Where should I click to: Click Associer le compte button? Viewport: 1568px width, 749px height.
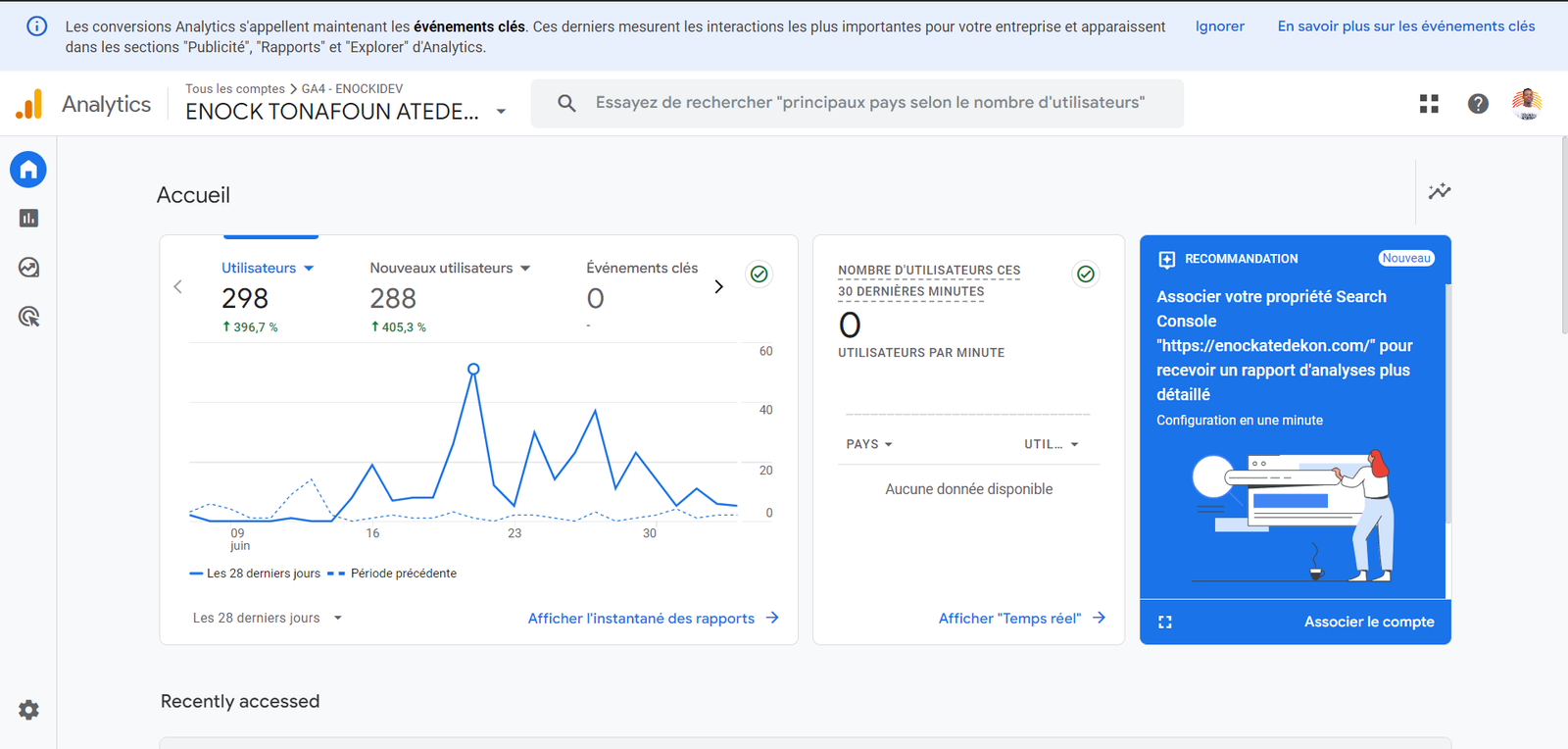pos(1369,622)
